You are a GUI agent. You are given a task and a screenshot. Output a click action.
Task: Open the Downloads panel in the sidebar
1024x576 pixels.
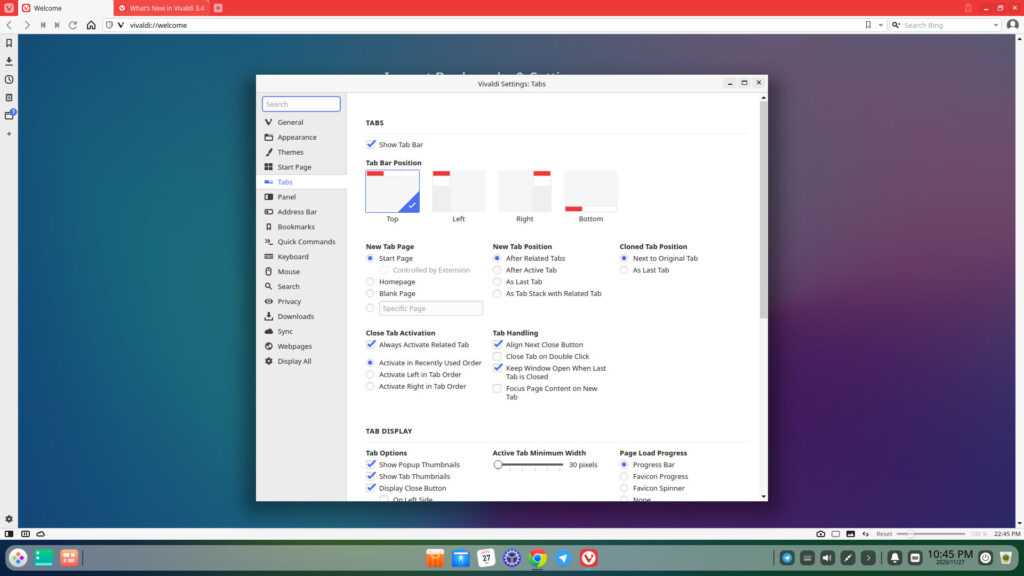[x=8, y=61]
